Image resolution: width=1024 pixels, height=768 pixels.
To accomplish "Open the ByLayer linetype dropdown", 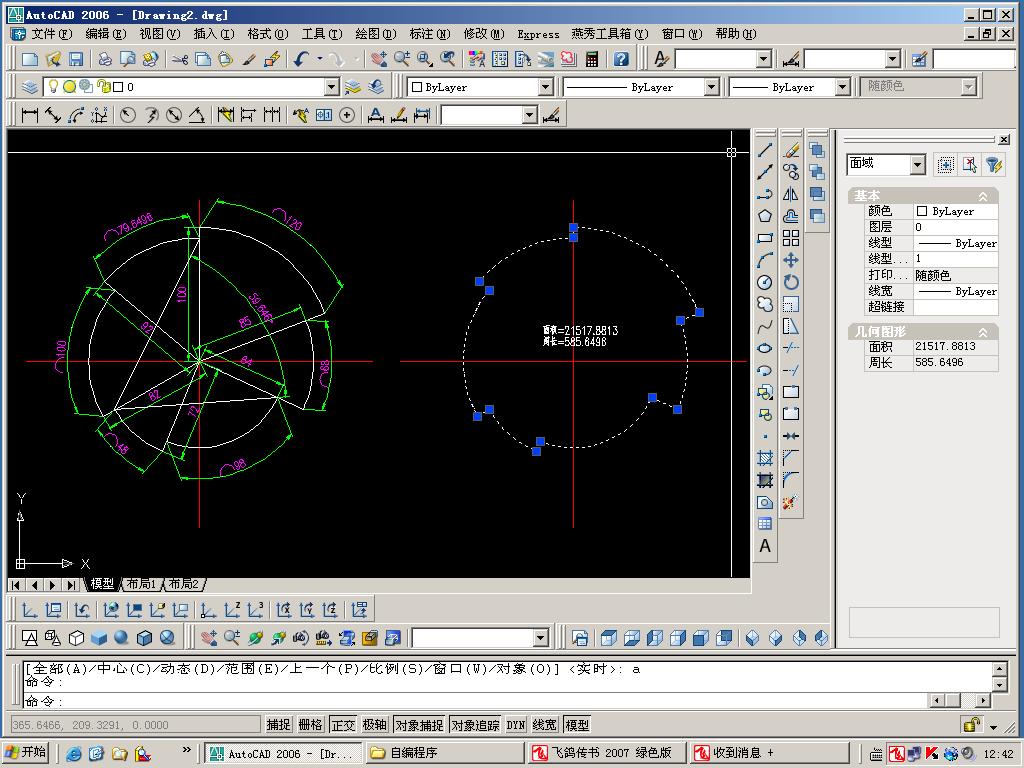I will [x=712, y=86].
